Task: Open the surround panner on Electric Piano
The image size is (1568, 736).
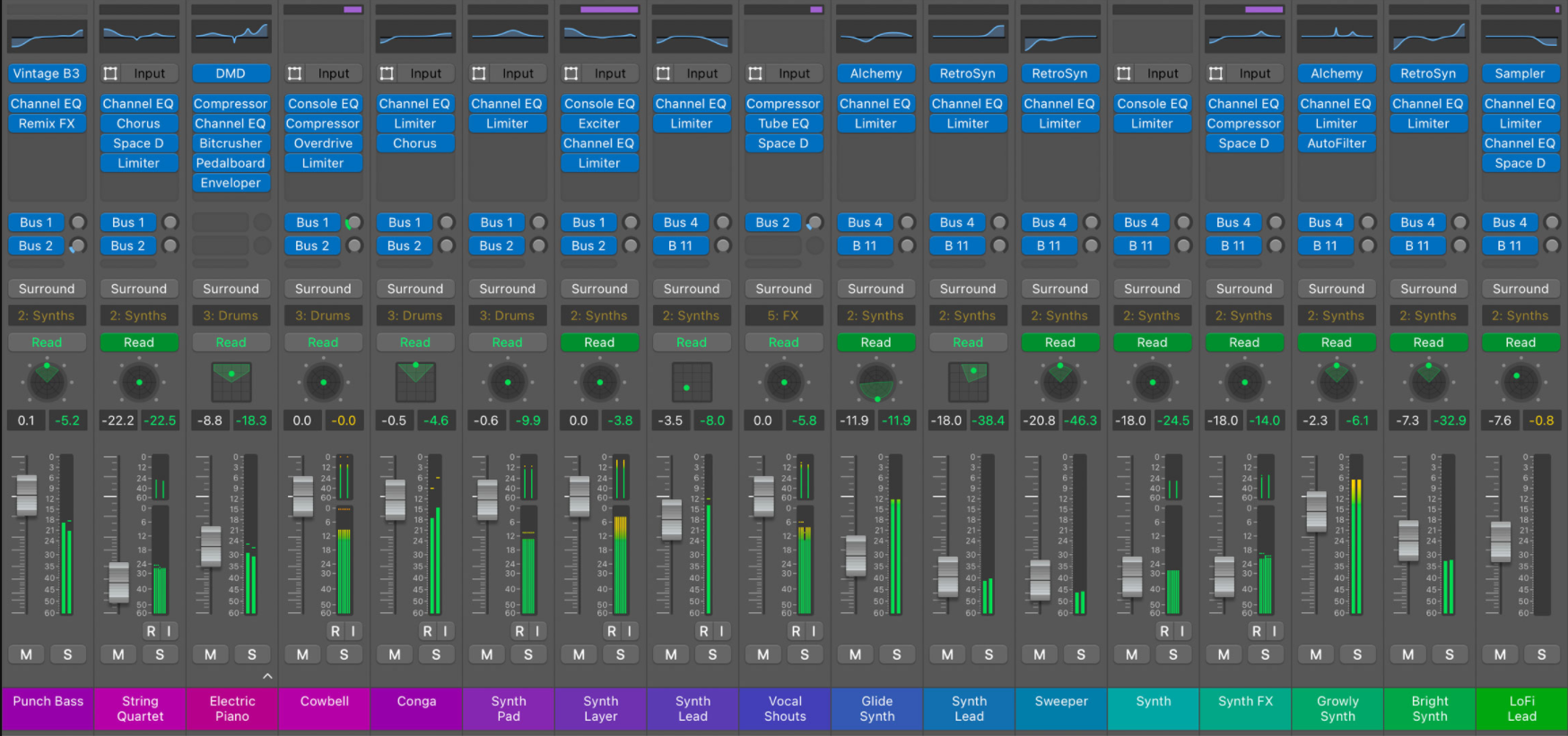Action: pyautogui.click(x=231, y=382)
